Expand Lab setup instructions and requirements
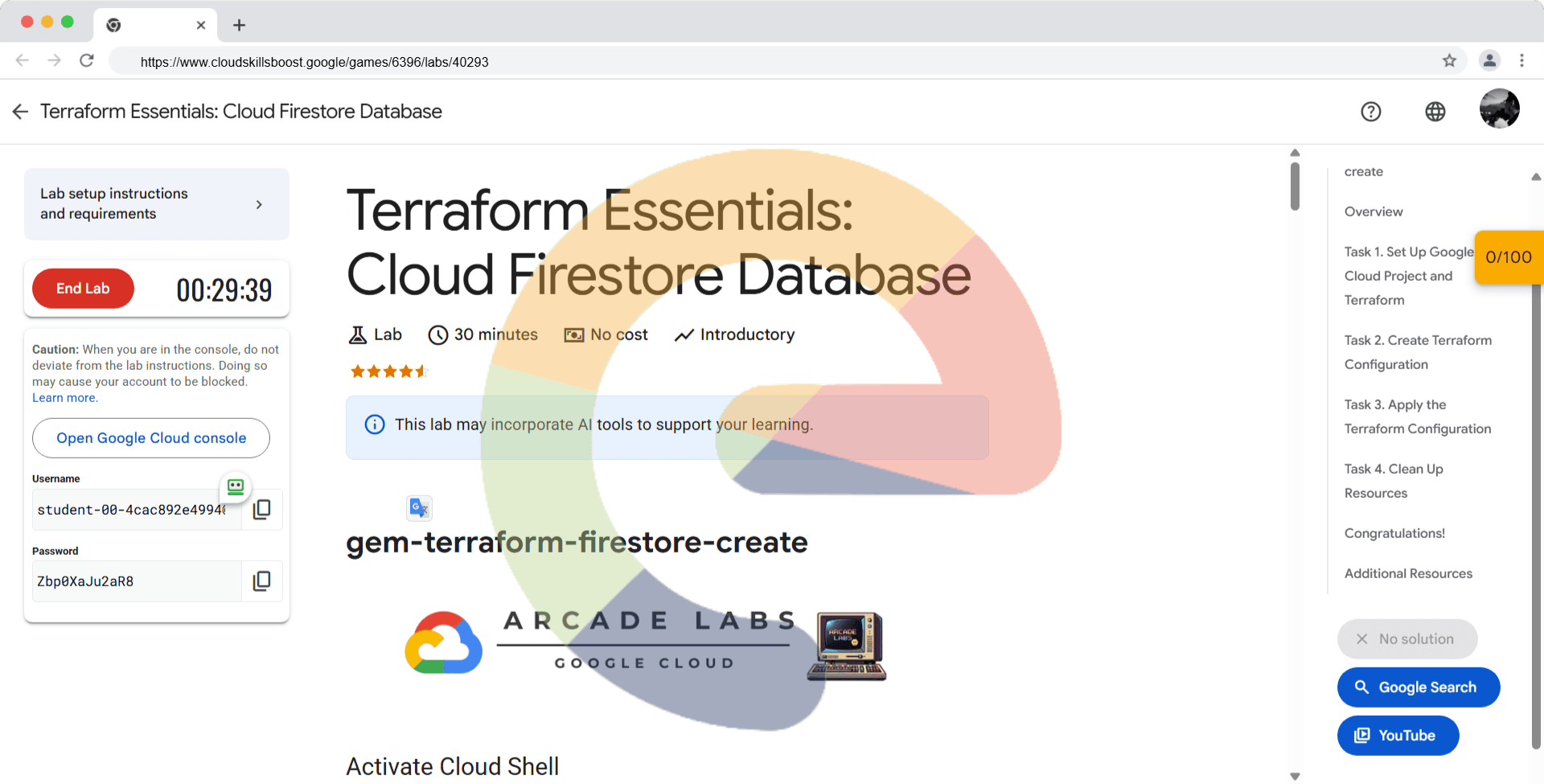This screenshot has height=784, width=1544. point(157,204)
